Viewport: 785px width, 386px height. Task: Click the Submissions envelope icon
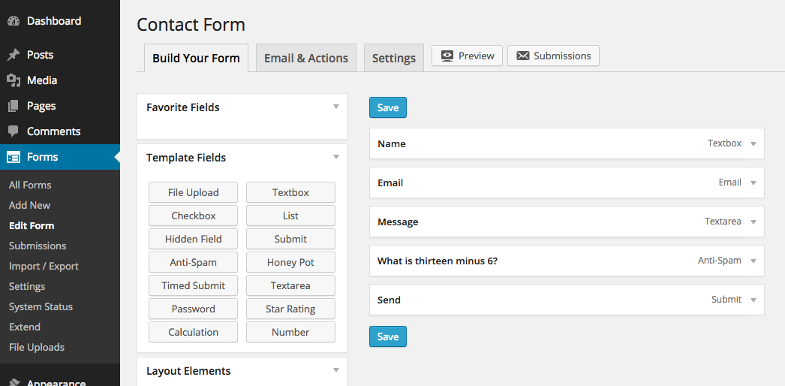click(523, 56)
